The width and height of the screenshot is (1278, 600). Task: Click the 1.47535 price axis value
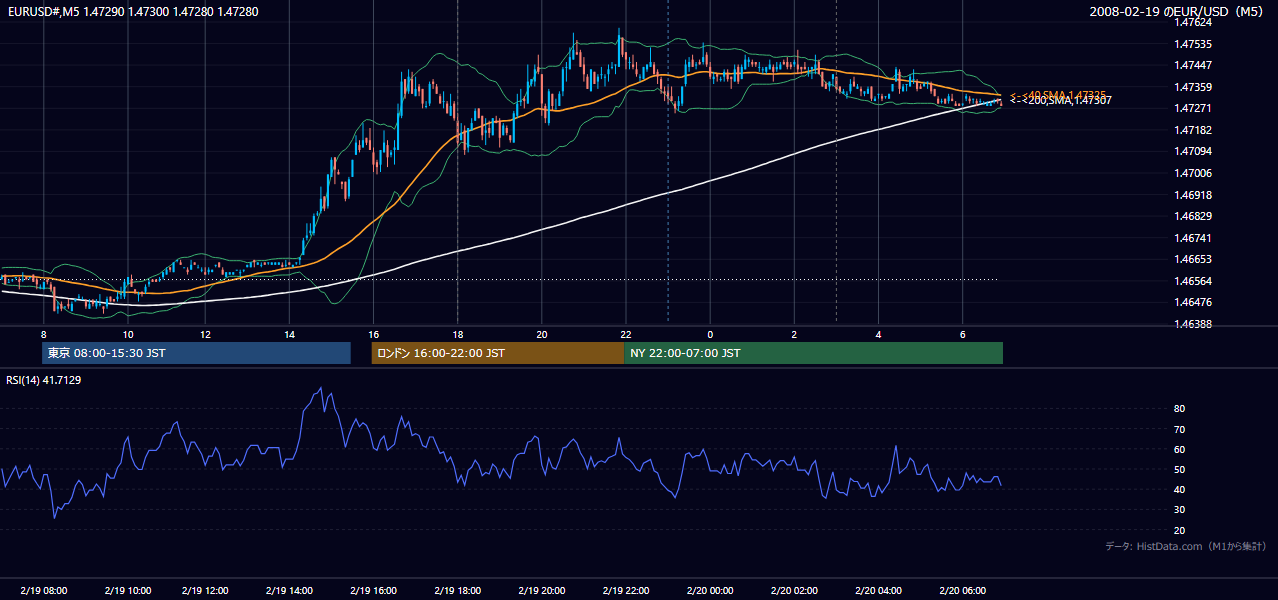click(1193, 44)
